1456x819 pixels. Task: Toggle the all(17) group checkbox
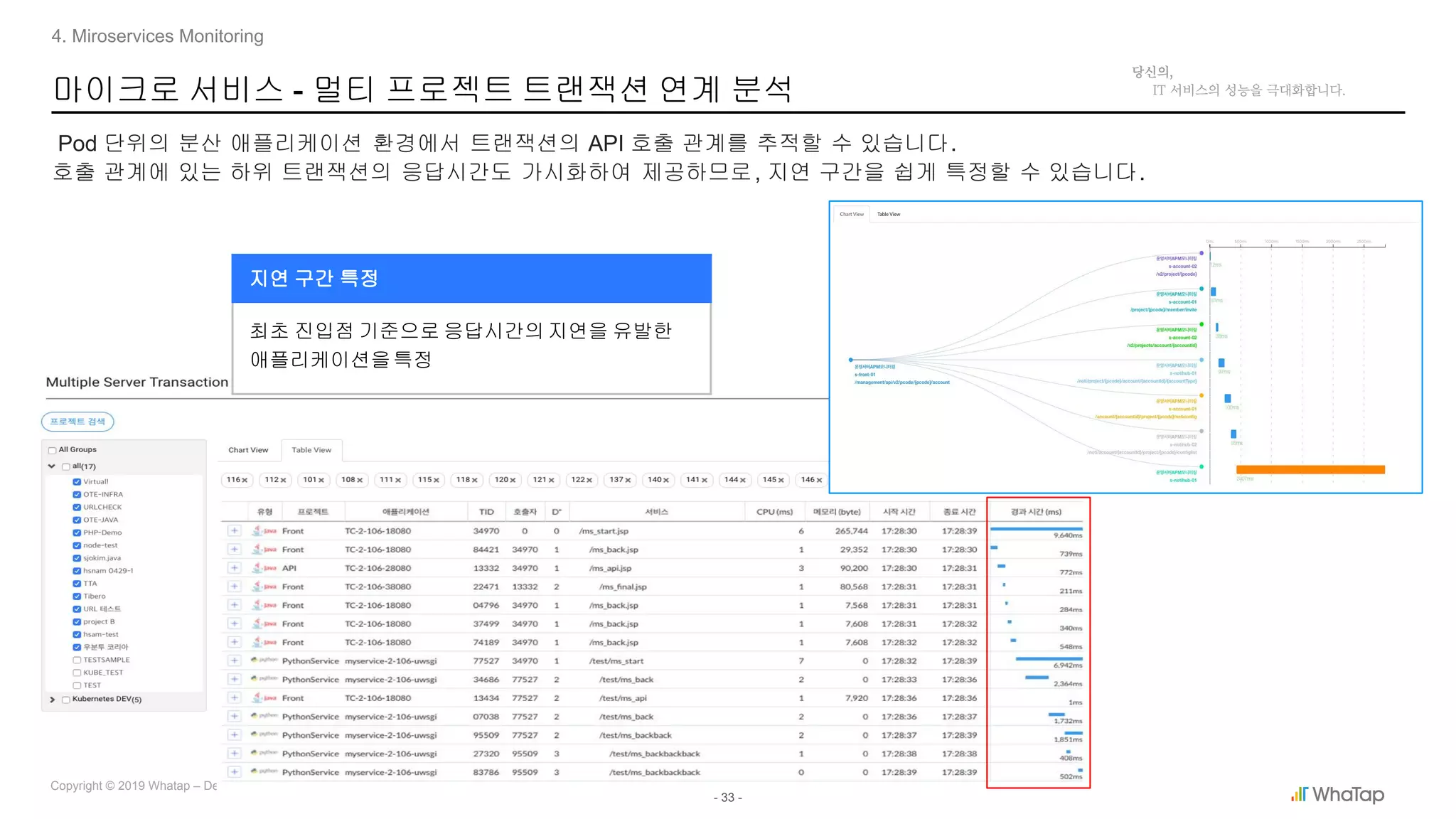66,466
